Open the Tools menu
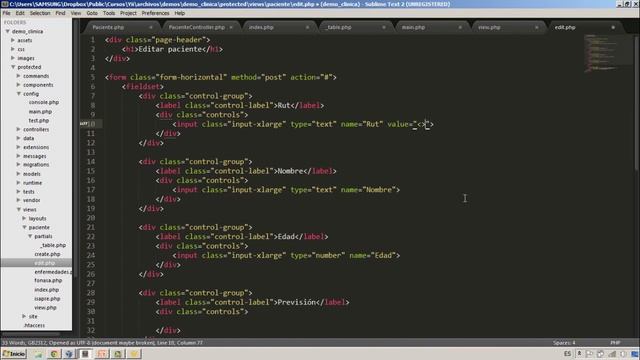This screenshot has width=640, height=360. [109, 13]
